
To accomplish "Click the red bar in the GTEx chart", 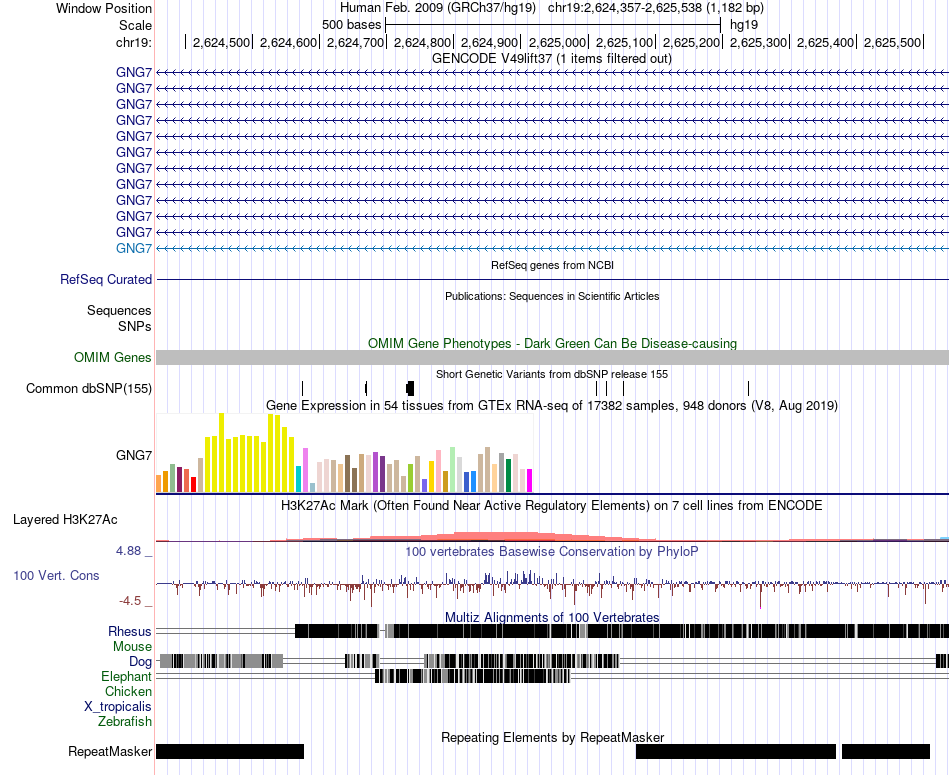I will 193,485.
